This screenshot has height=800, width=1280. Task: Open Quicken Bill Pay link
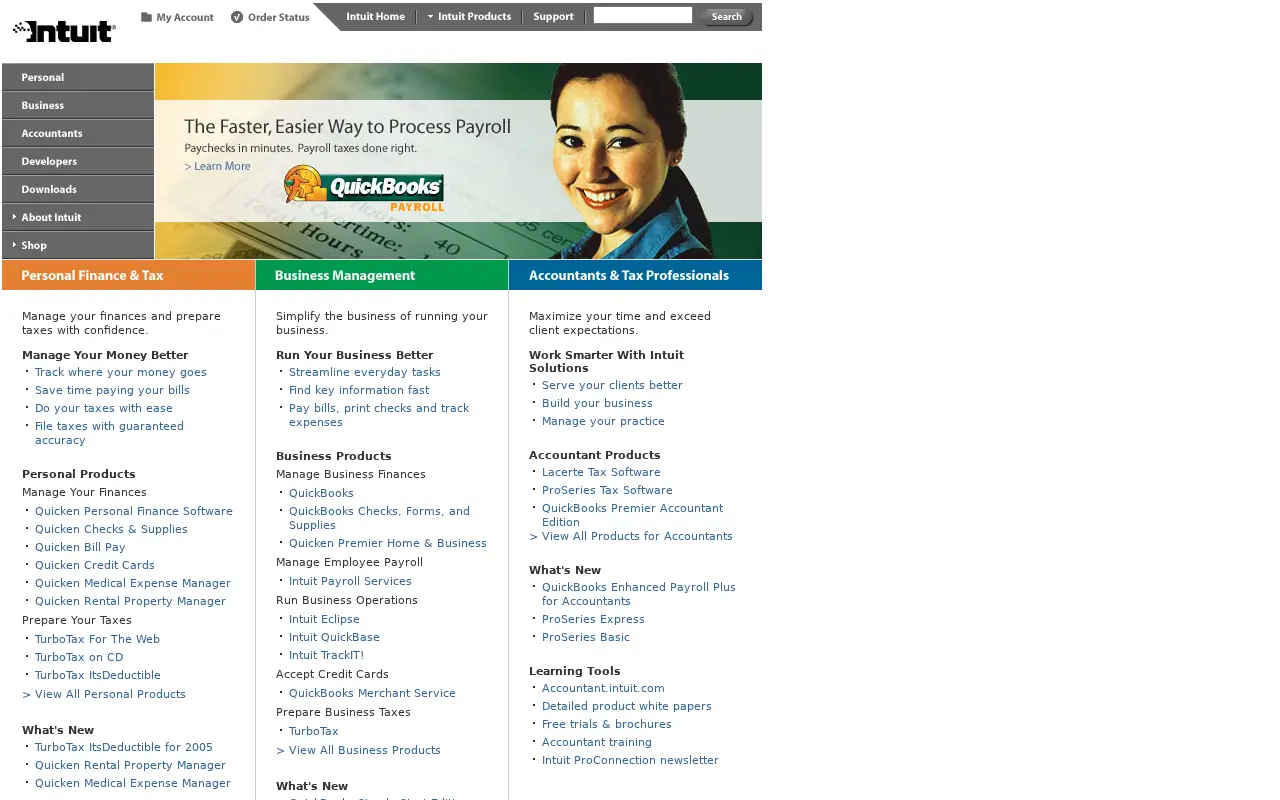(x=80, y=547)
